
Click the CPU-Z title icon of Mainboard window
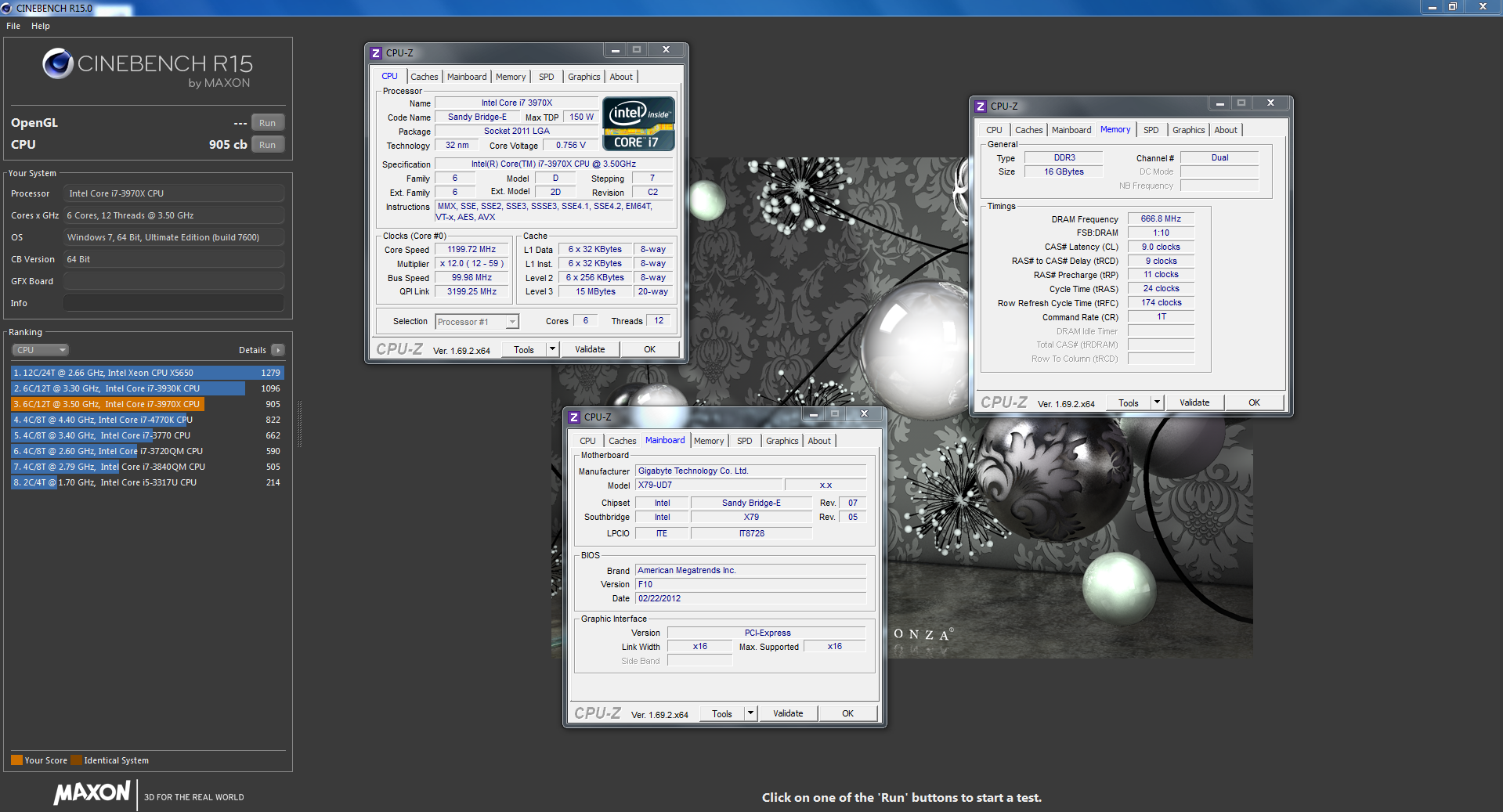pyautogui.click(x=574, y=417)
